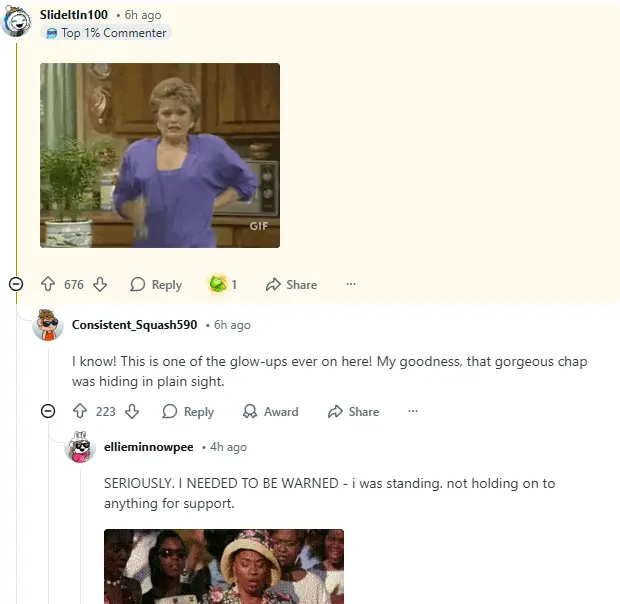620x604 pixels.
Task: Reply to Consistent_Squash590's comment
Action: point(188,411)
